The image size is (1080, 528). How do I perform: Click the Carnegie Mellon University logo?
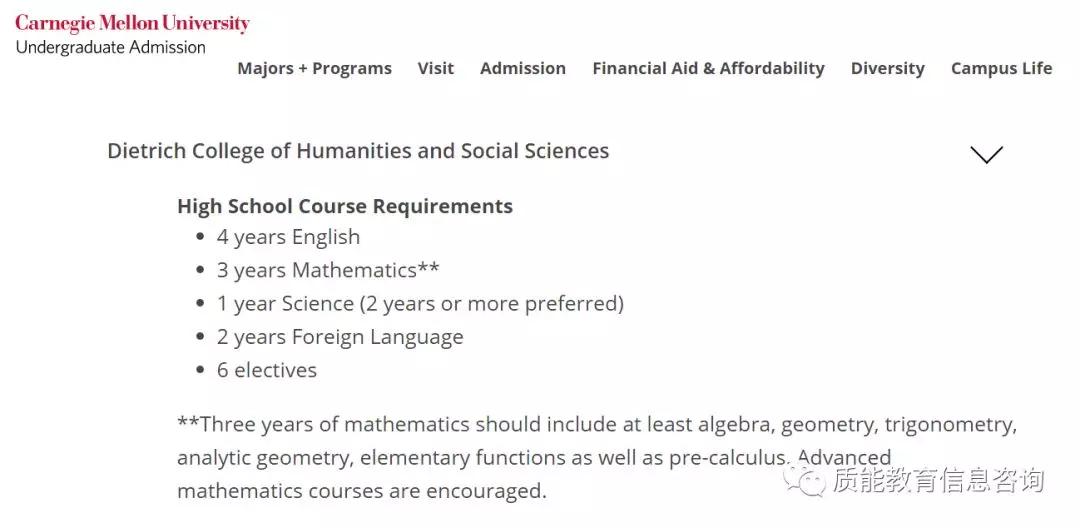132,24
